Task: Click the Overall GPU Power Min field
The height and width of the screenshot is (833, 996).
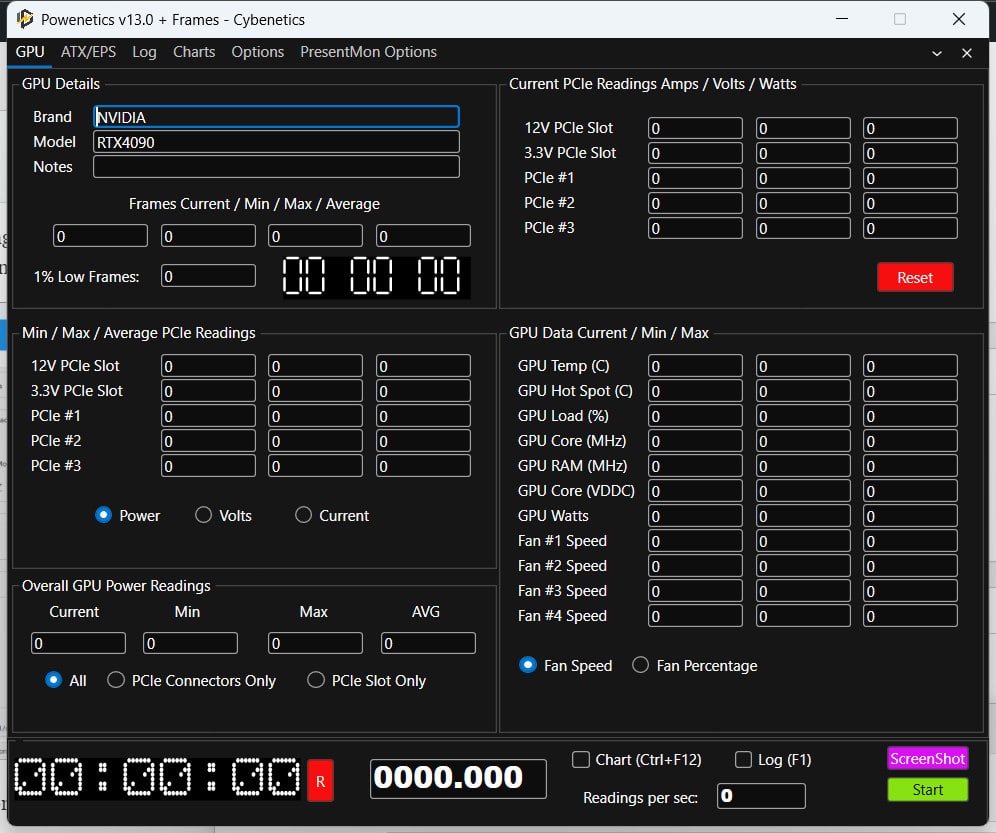Action: (x=191, y=643)
